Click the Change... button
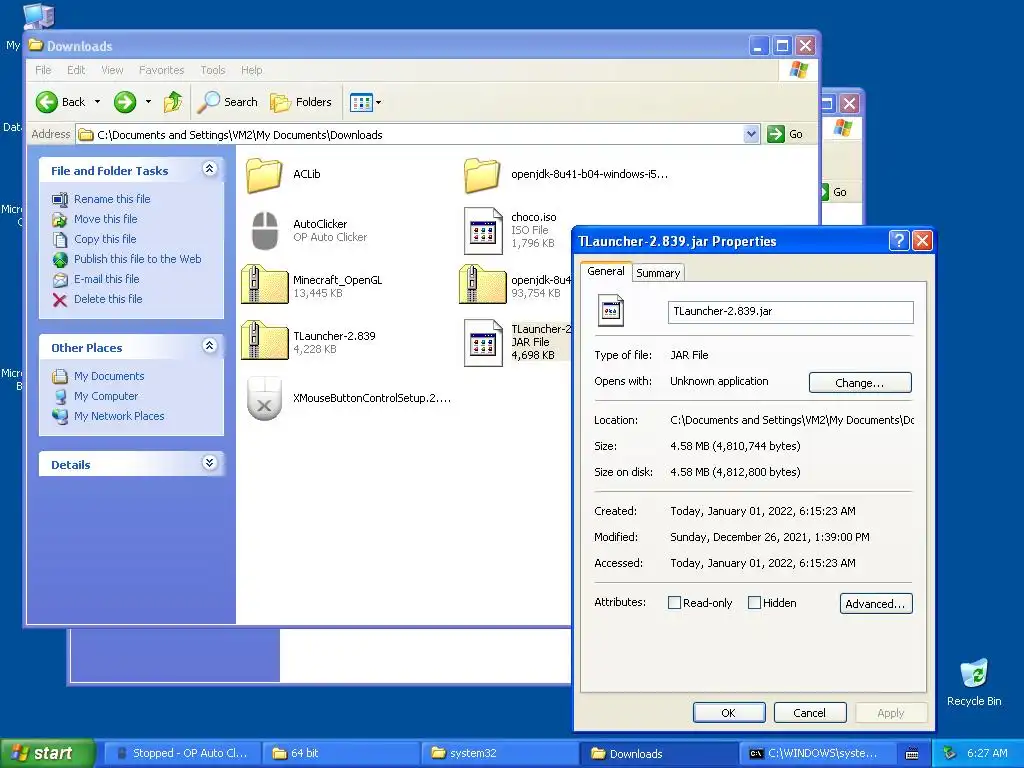This screenshot has height=768, width=1024. 859,383
